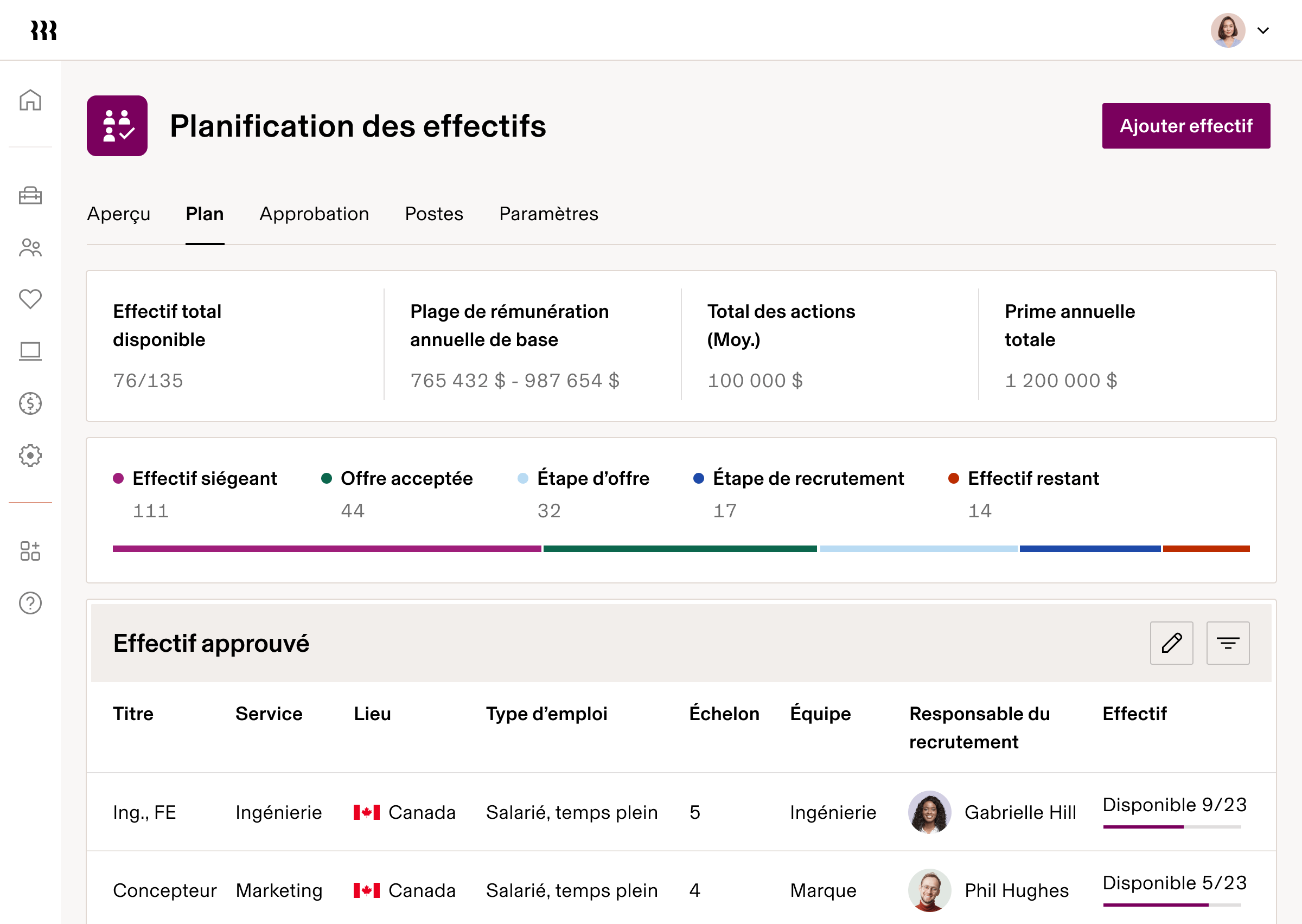
Task: Switch to the Approbation tab
Action: 314,214
